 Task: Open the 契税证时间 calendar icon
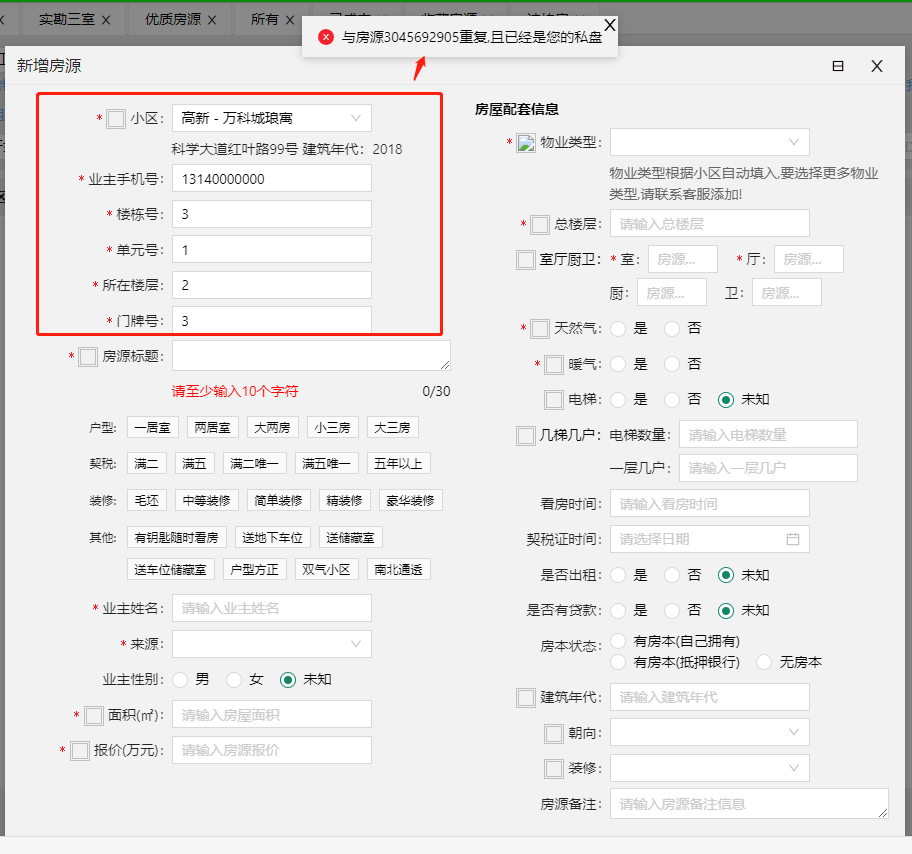[792, 539]
